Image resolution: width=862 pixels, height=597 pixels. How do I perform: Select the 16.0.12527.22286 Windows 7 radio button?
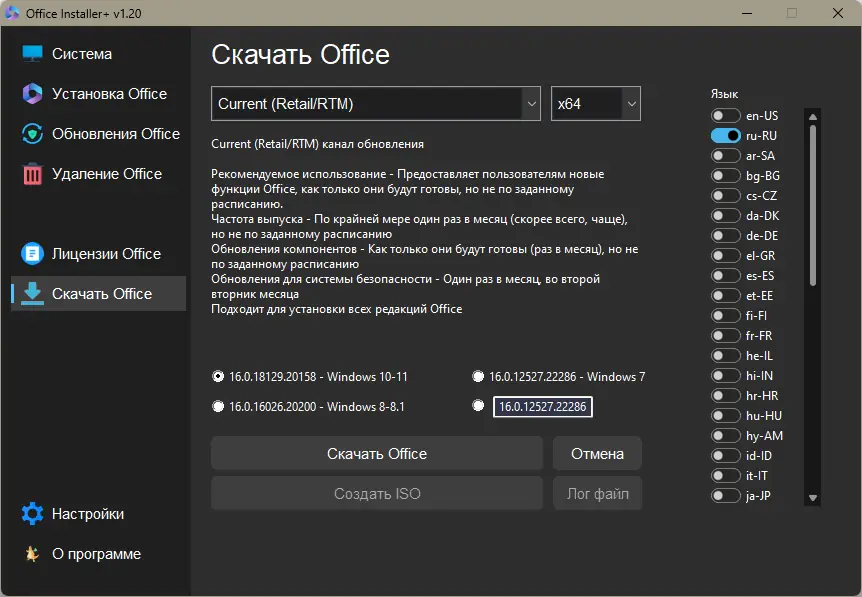(x=478, y=377)
